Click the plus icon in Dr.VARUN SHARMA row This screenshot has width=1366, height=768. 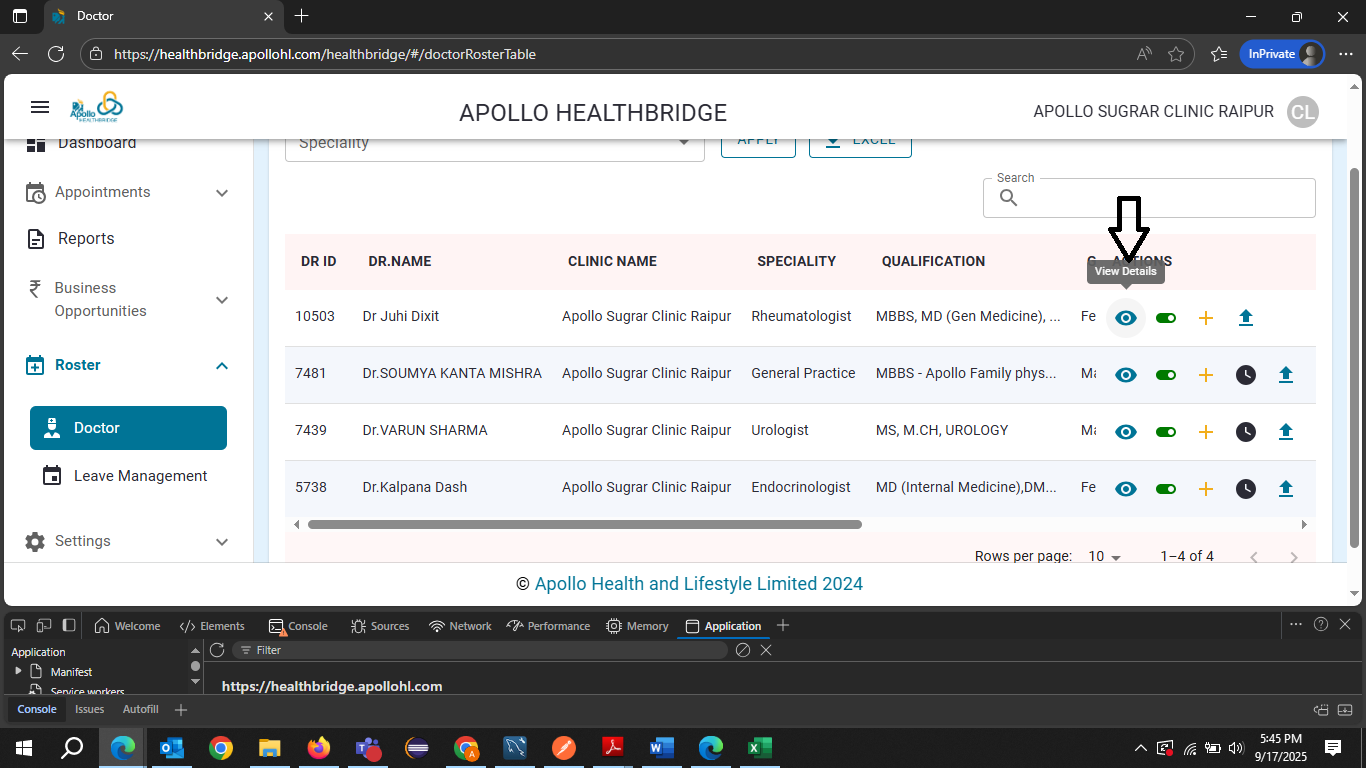(x=1206, y=432)
